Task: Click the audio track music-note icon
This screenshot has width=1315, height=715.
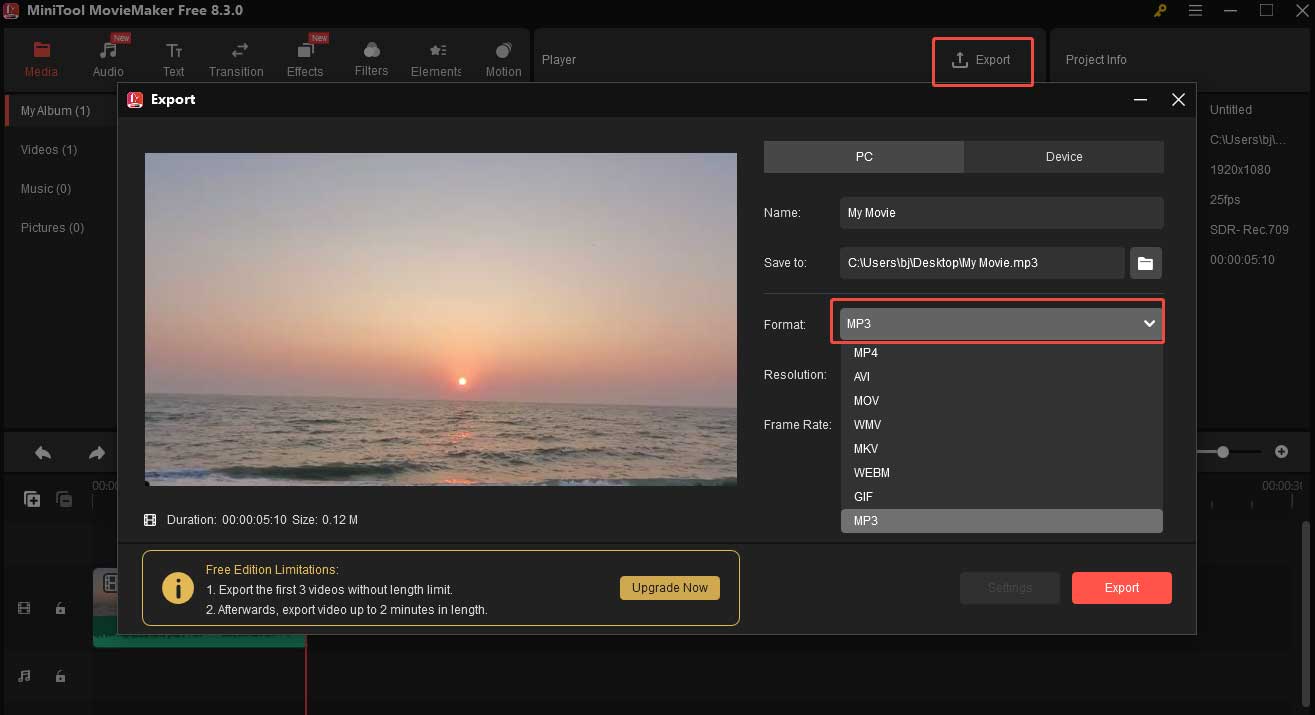Action: coord(25,676)
